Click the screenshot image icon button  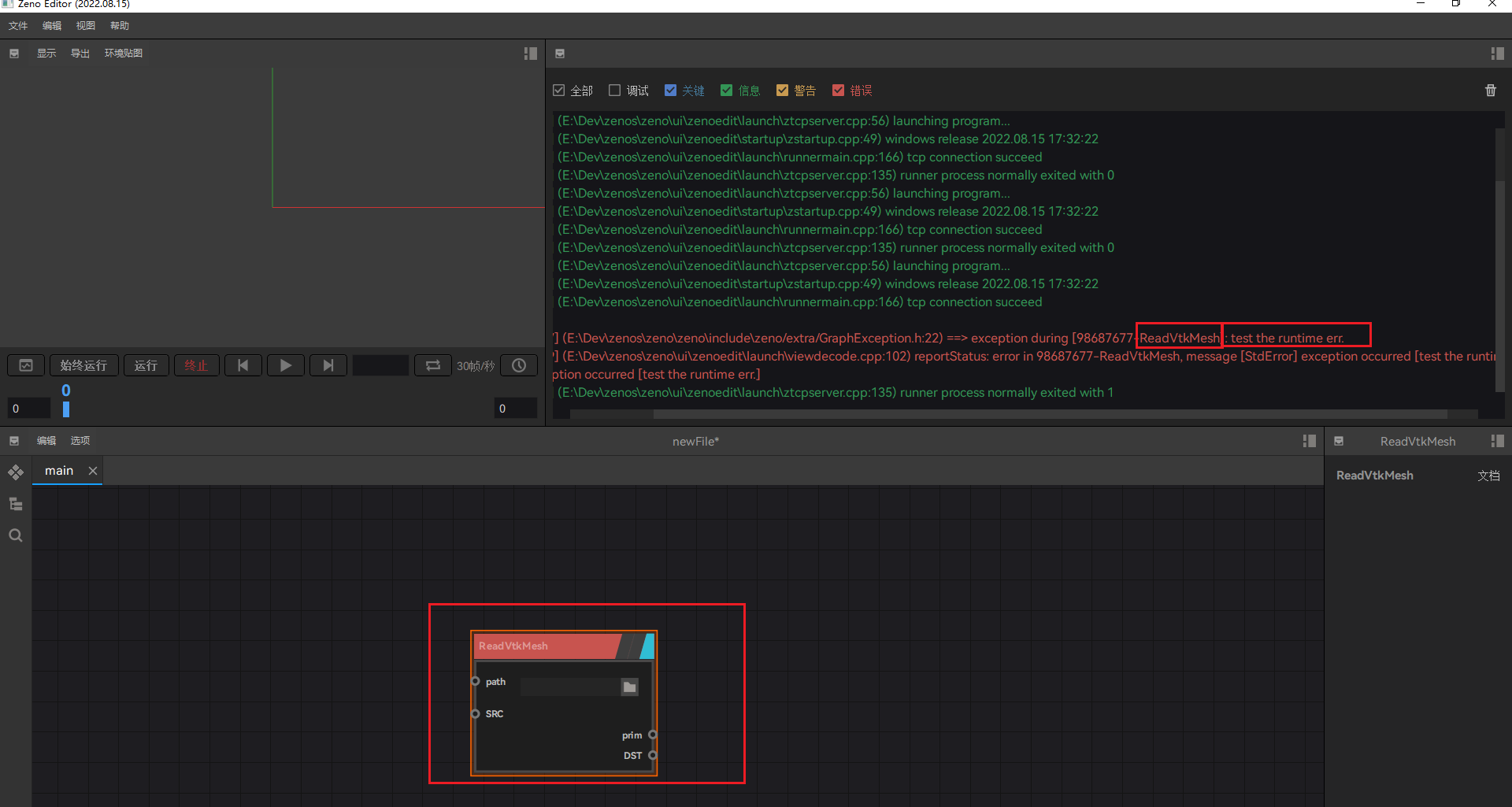coord(26,365)
